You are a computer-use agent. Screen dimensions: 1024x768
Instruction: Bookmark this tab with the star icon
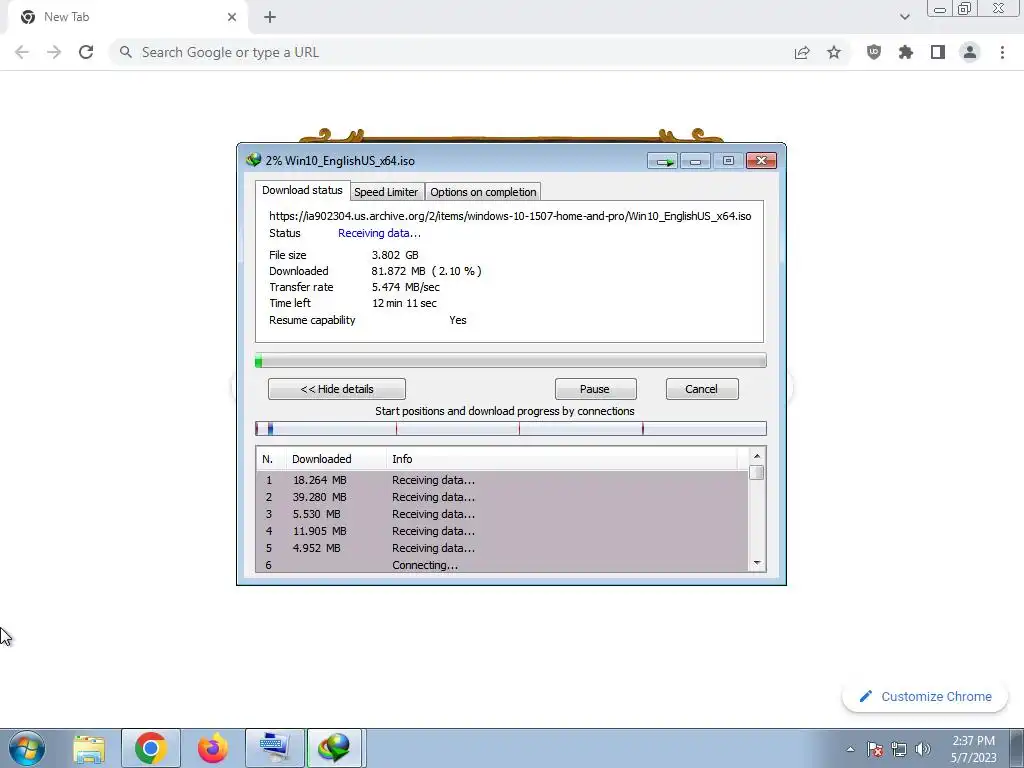(834, 52)
